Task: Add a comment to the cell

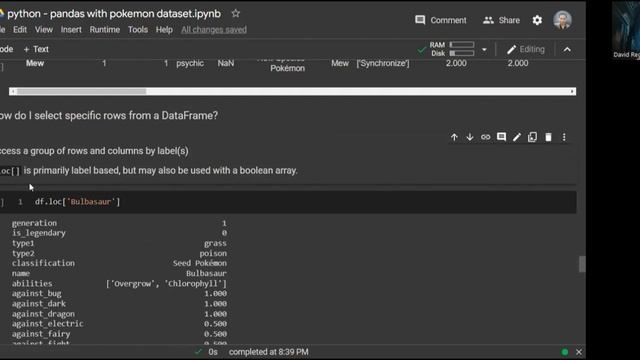Action: click(501, 137)
